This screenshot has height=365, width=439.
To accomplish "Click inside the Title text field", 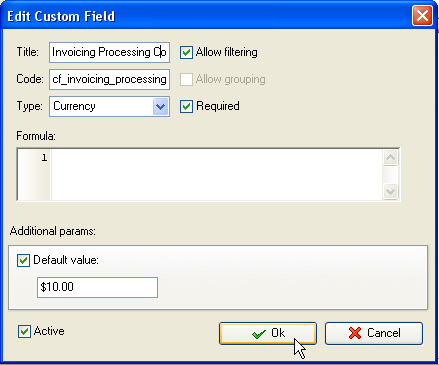I will tap(109, 52).
